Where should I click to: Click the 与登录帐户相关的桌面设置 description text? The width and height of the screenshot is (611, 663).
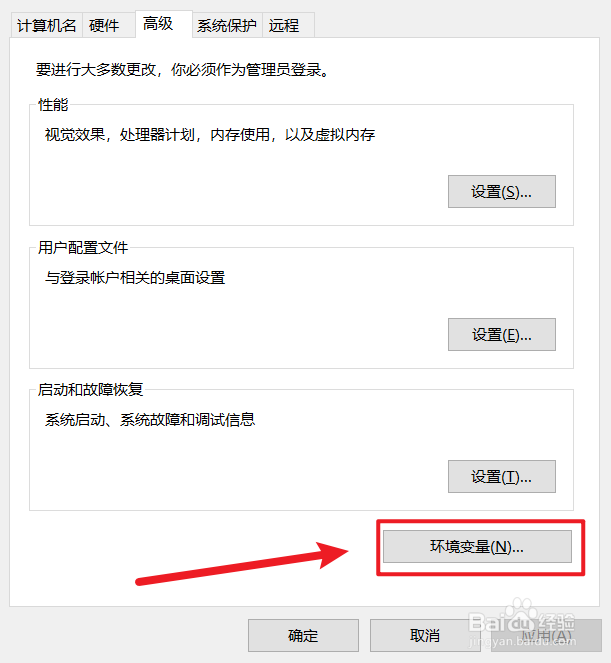pyautogui.click(x=135, y=278)
